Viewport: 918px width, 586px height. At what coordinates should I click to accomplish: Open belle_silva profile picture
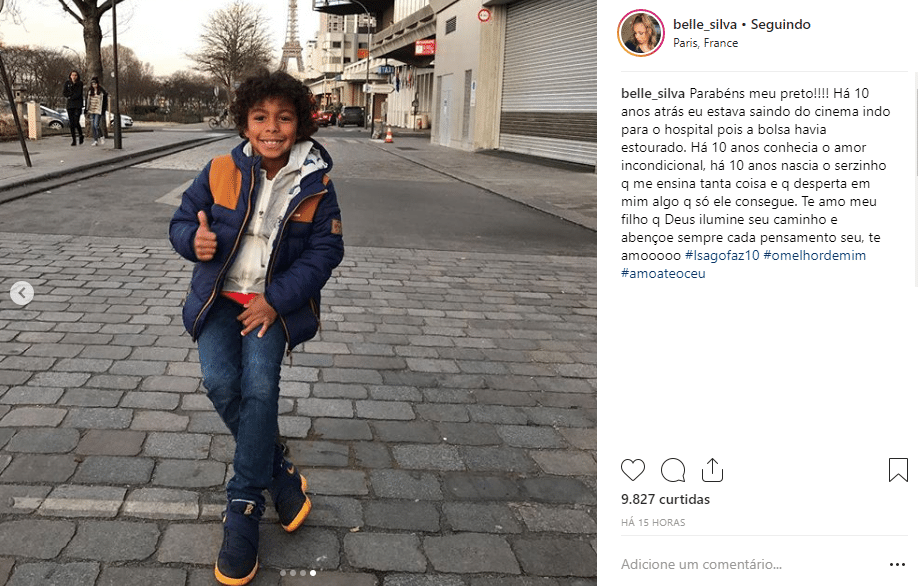(x=641, y=33)
